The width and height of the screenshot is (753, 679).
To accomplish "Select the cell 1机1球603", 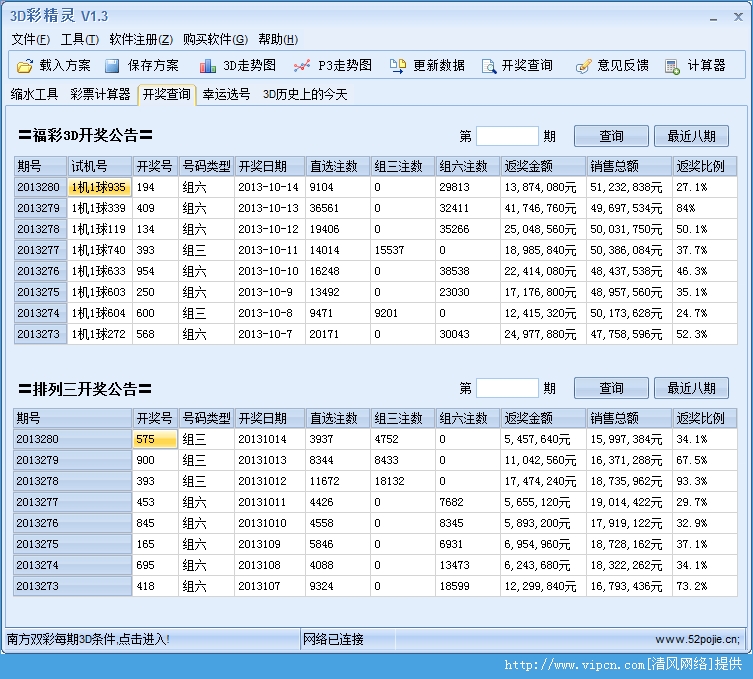I will tap(99, 292).
